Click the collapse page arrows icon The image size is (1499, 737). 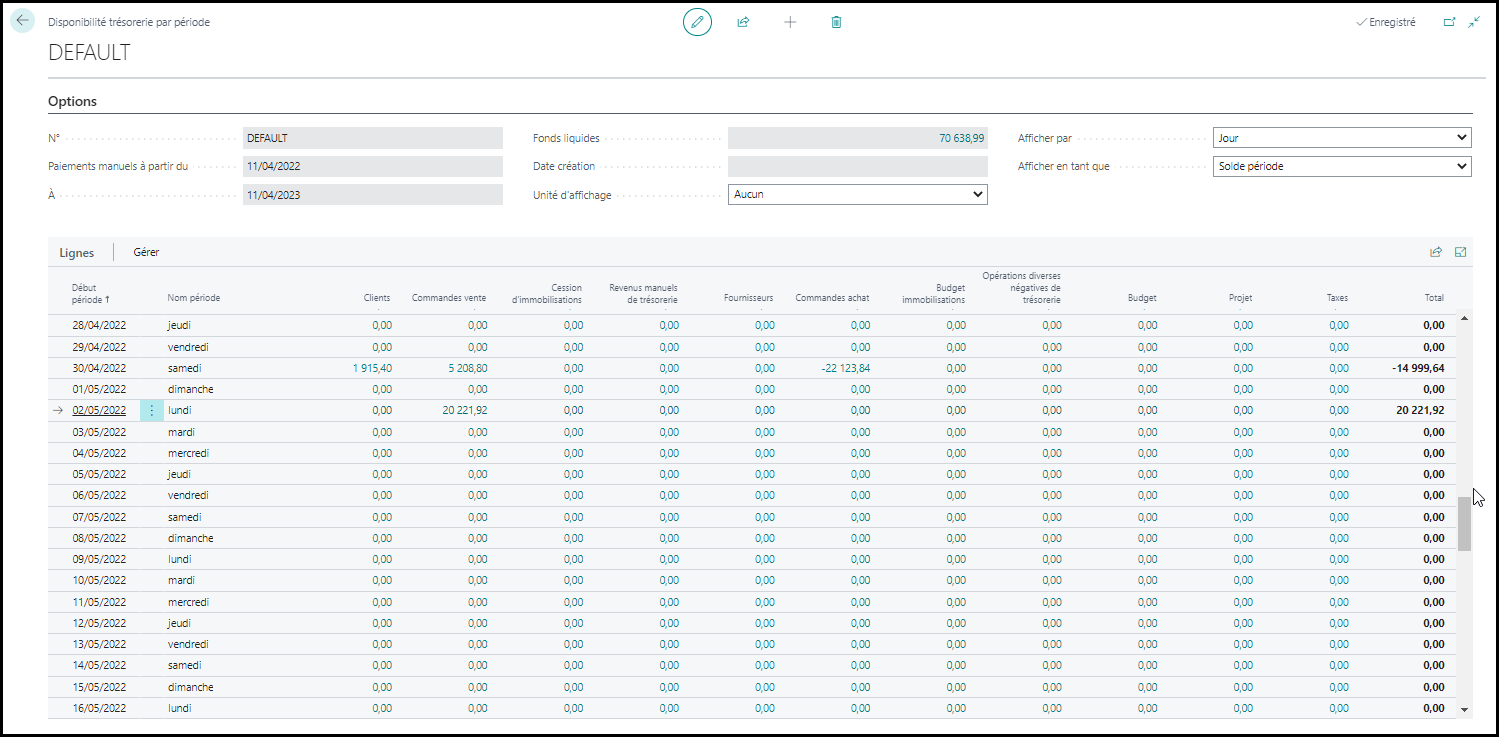click(1474, 22)
